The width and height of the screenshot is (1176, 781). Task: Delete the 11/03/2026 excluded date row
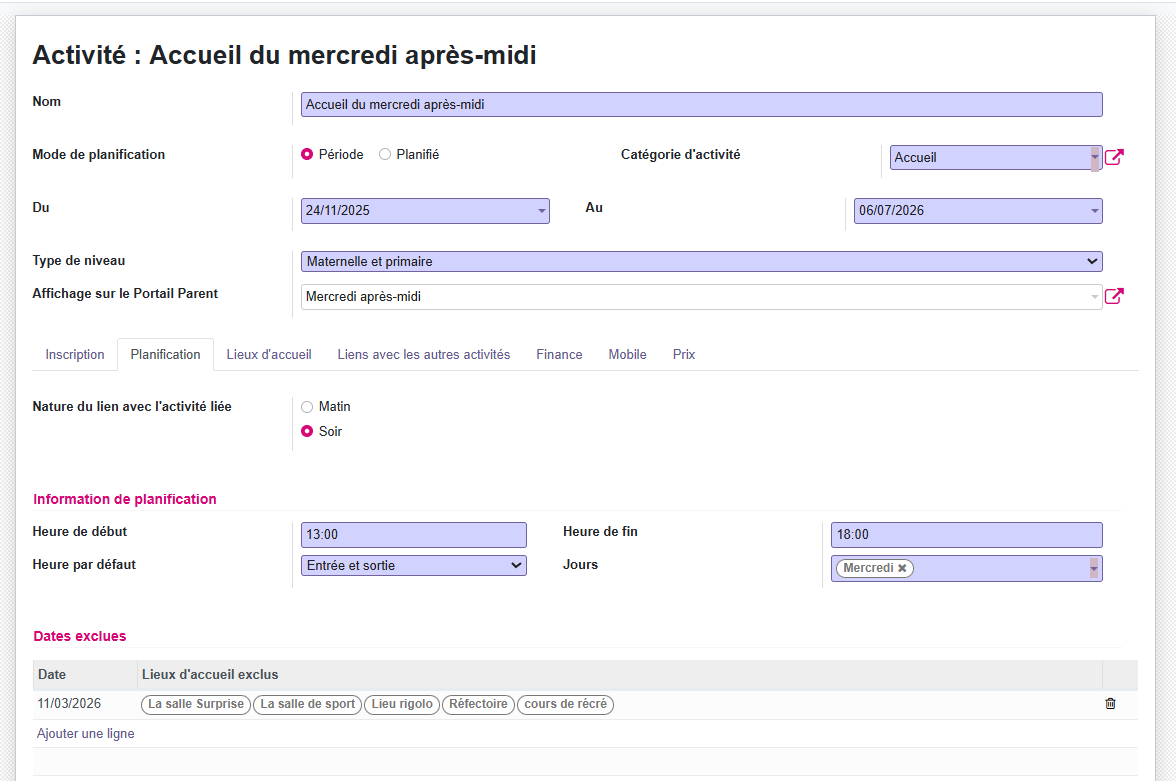tap(1109, 703)
